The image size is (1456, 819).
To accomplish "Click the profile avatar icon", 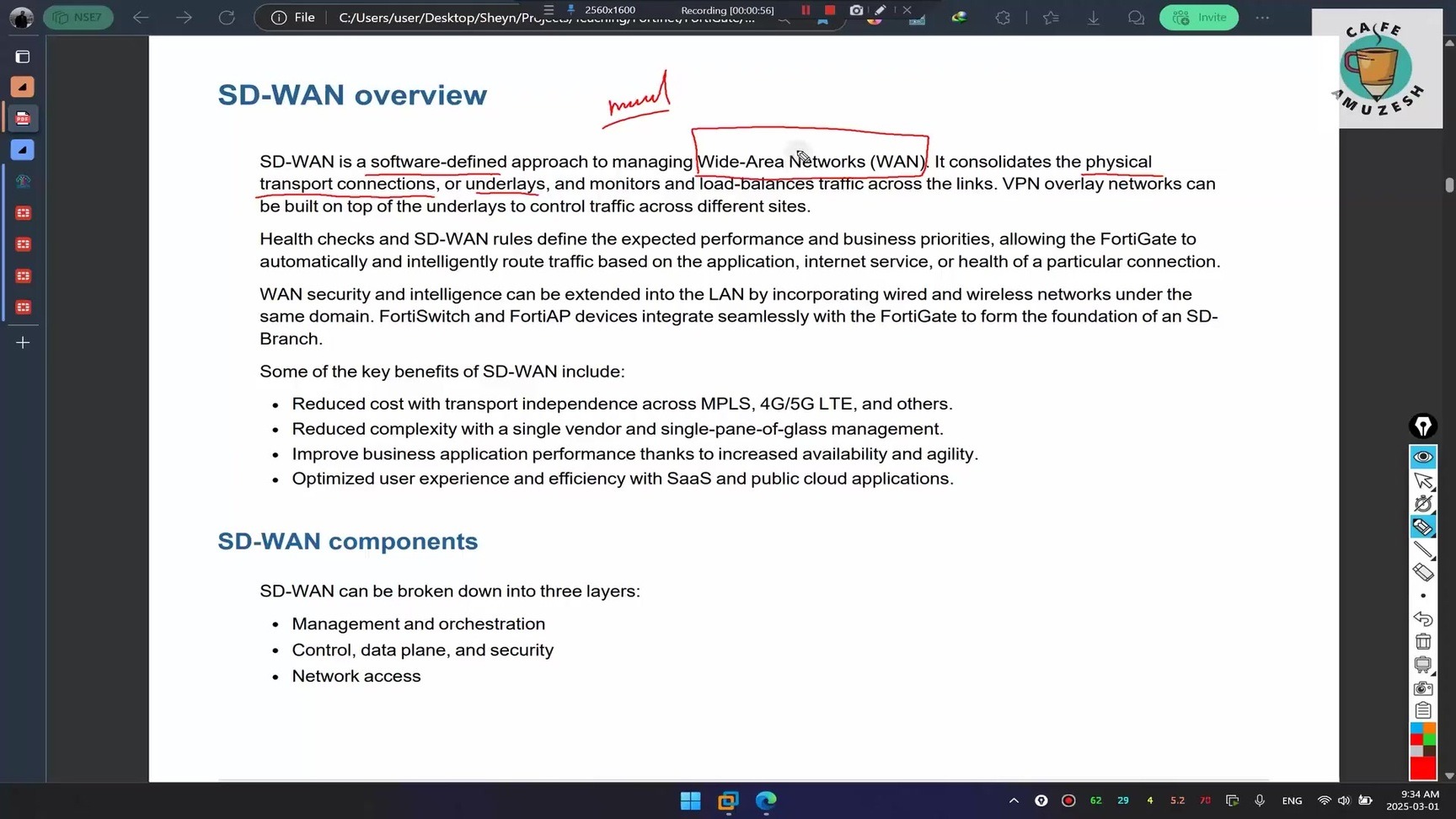I will [21, 17].
